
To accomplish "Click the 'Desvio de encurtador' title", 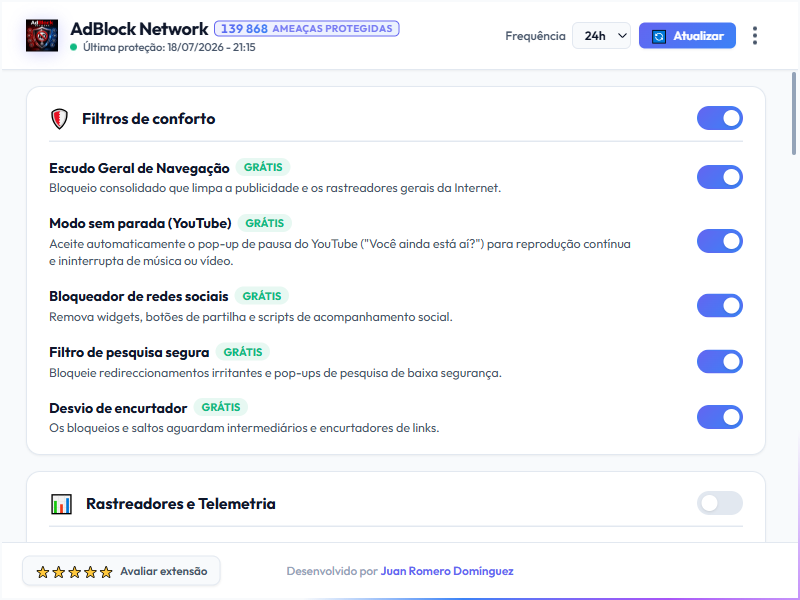I will [118, 408].
